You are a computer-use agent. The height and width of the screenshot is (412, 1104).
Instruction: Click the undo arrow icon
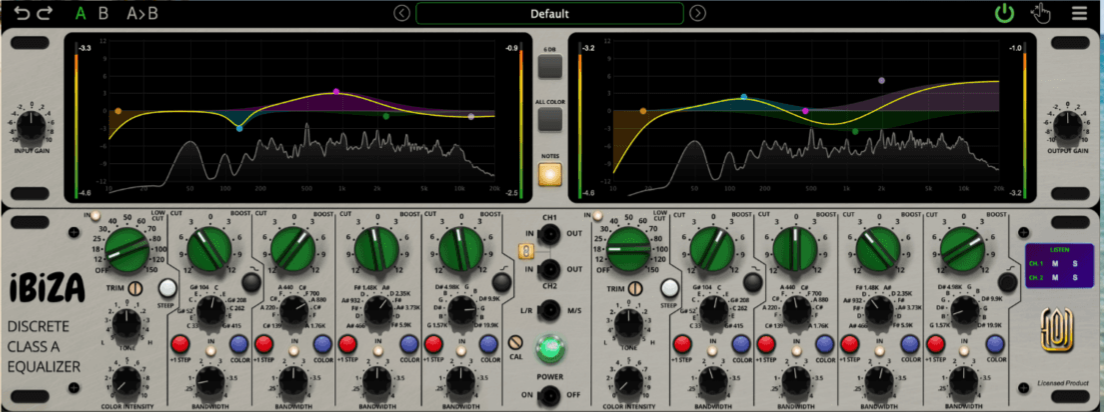click(23, 13)
